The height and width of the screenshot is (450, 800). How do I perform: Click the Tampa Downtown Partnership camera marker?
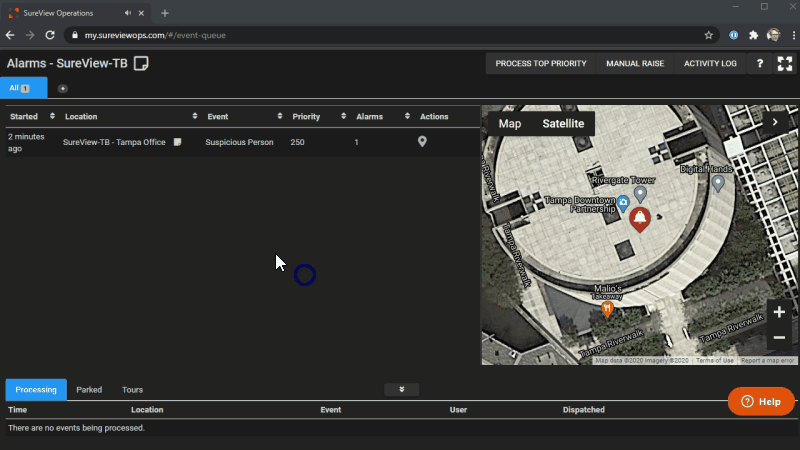coord(623,203)
